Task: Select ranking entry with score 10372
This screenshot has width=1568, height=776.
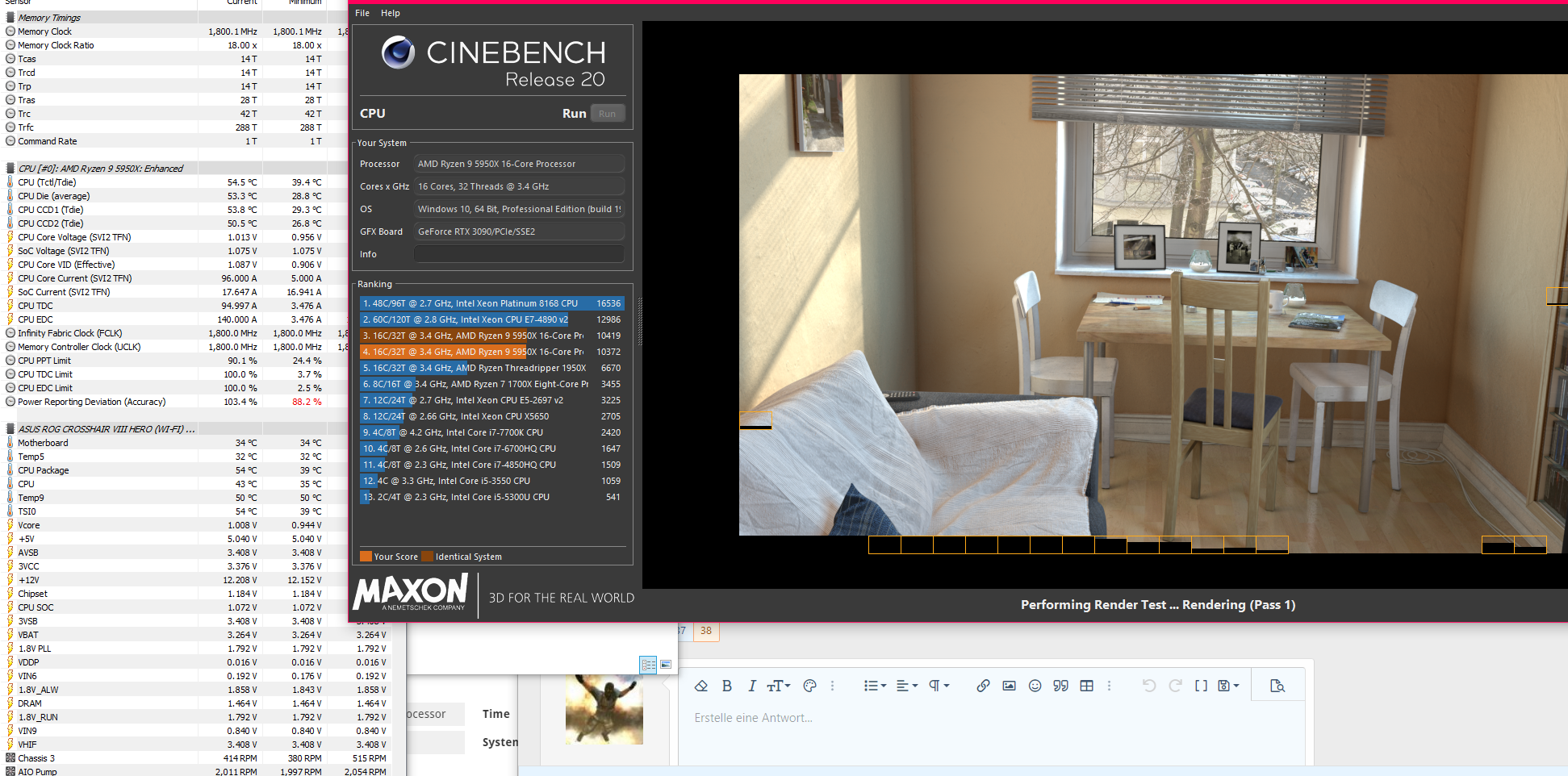Action: coord(491,352)
